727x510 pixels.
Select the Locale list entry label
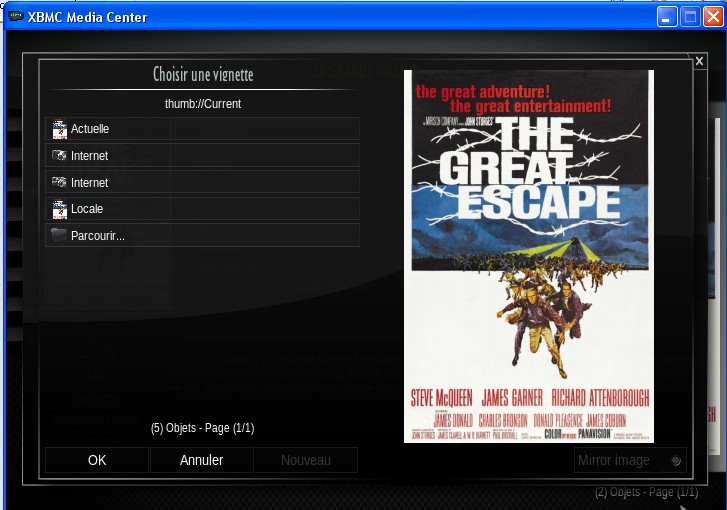coord(87,209)
